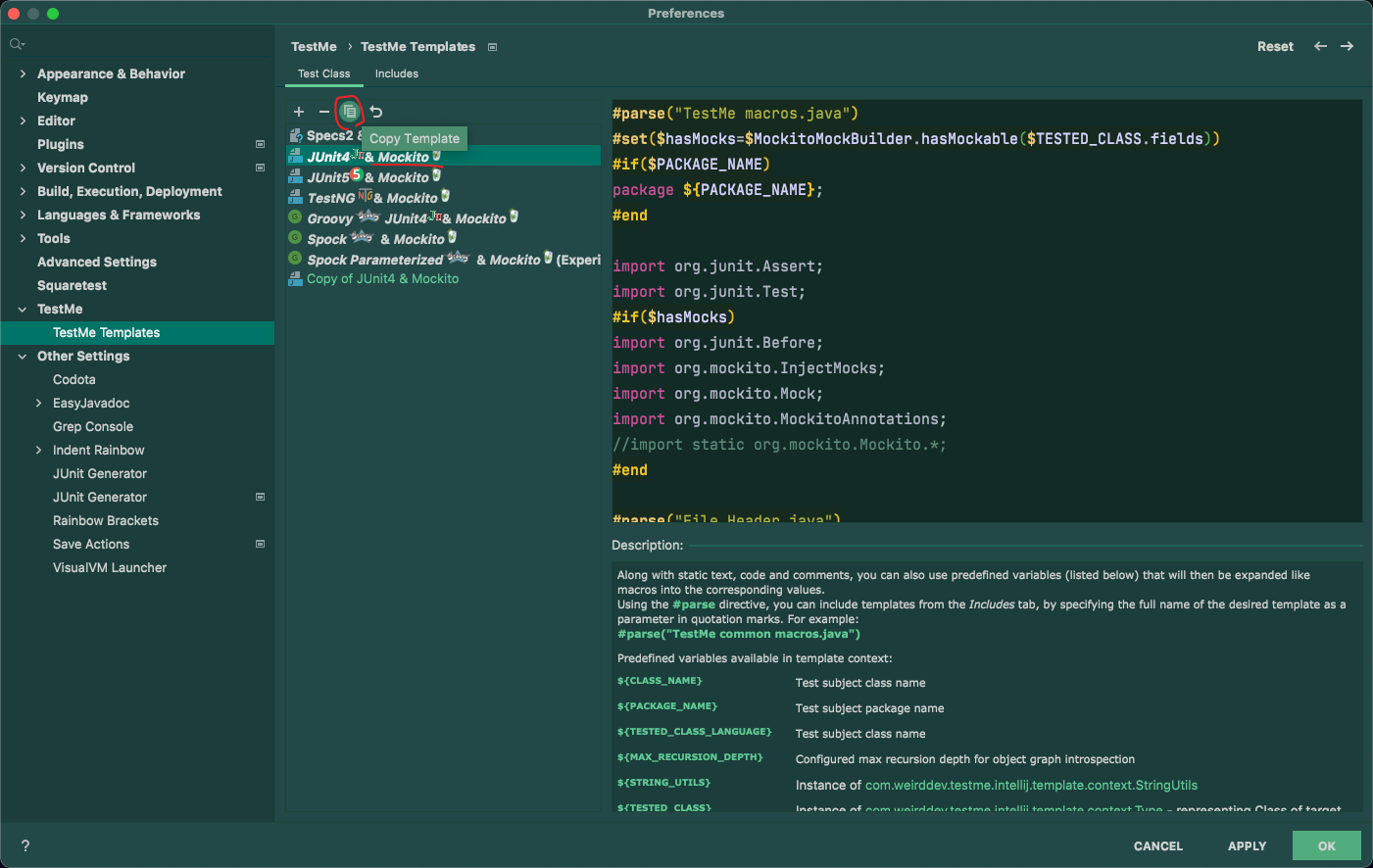
Task: Collapse the TestMe settings node
Action: coord(23,309)
